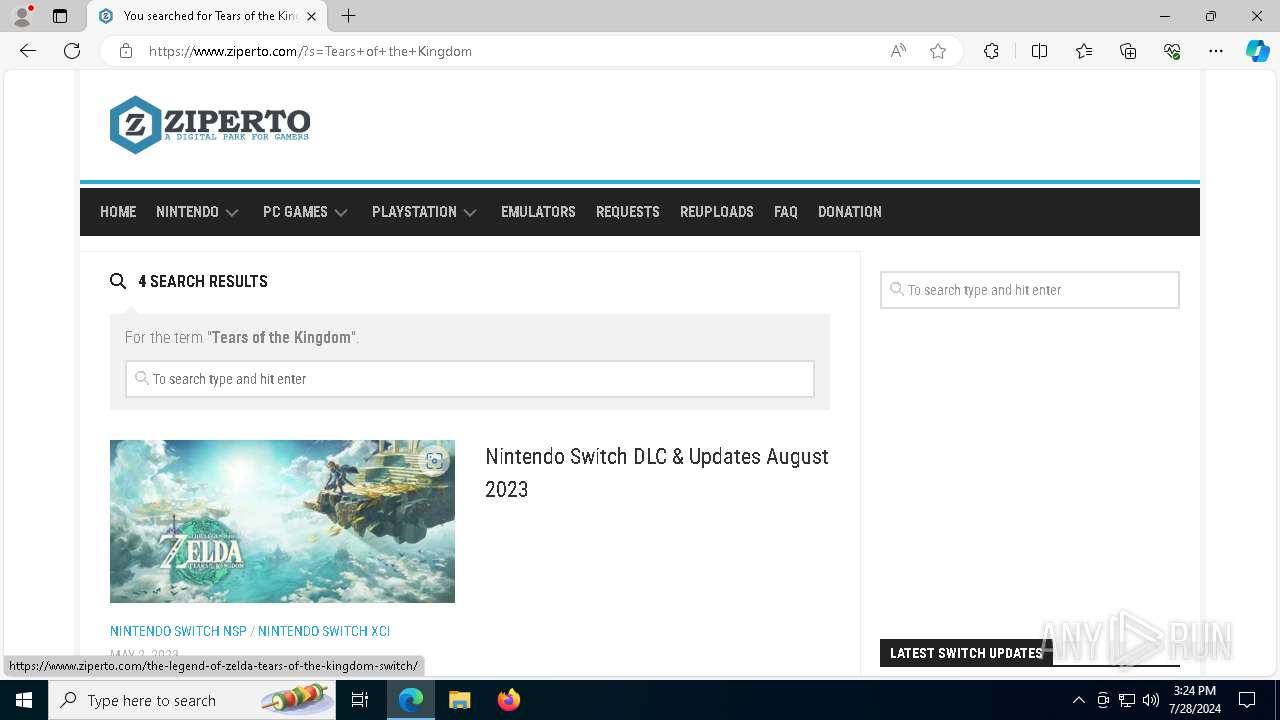Open REQUESTS menu item
This screenshot has width=1280, height=720.
[627, 212]
